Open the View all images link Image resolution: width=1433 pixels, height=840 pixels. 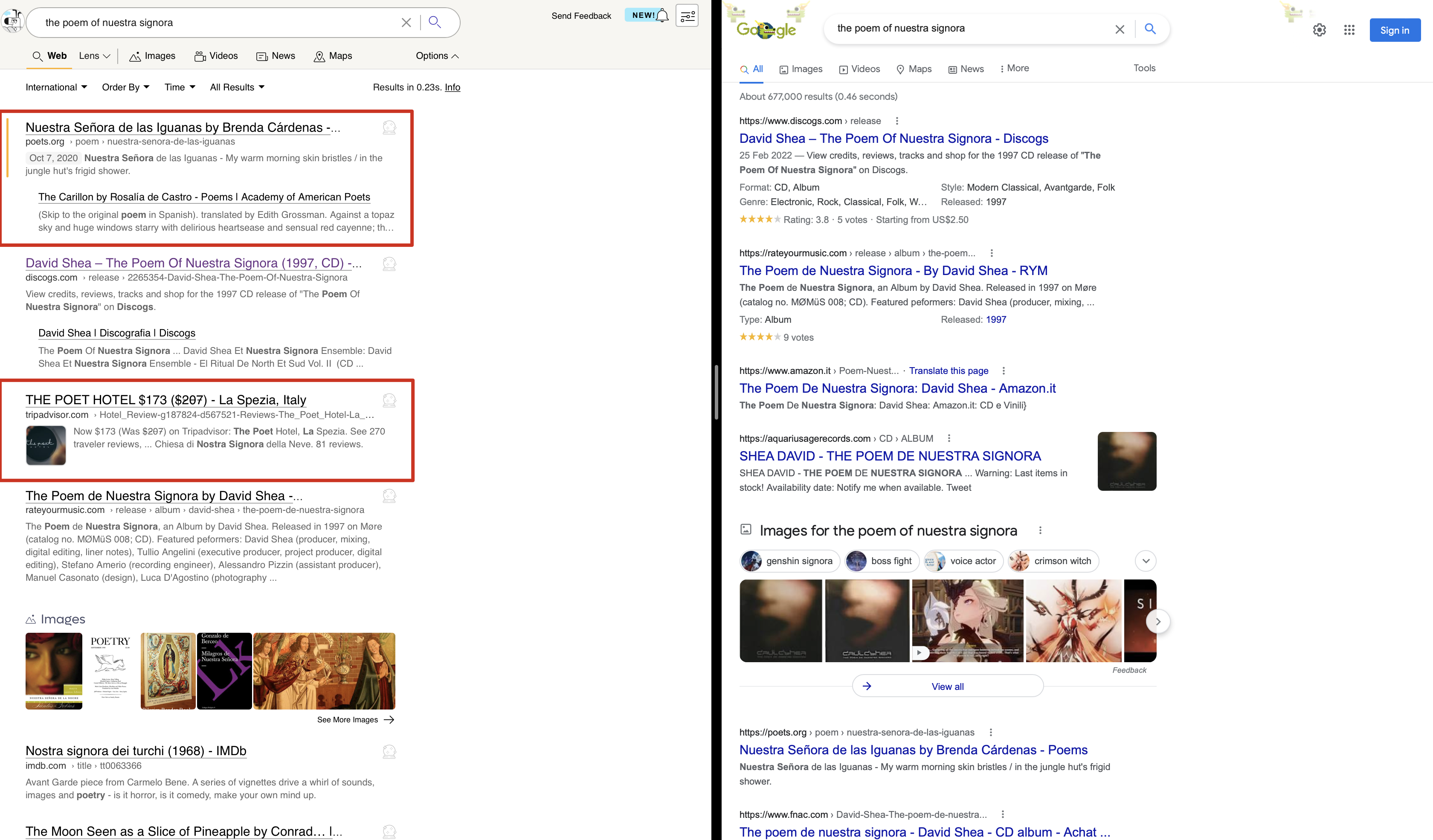(x=947, y=686)
